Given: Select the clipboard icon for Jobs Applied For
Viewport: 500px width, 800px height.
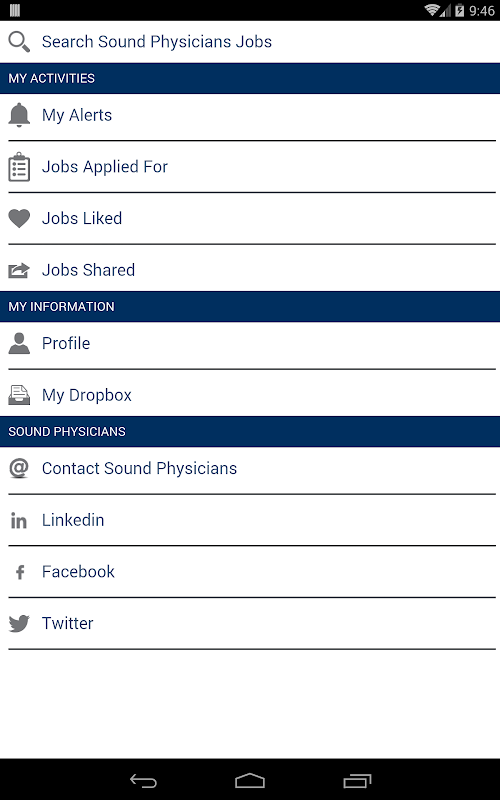Looking at the screenshot, I should coord(19,167).
